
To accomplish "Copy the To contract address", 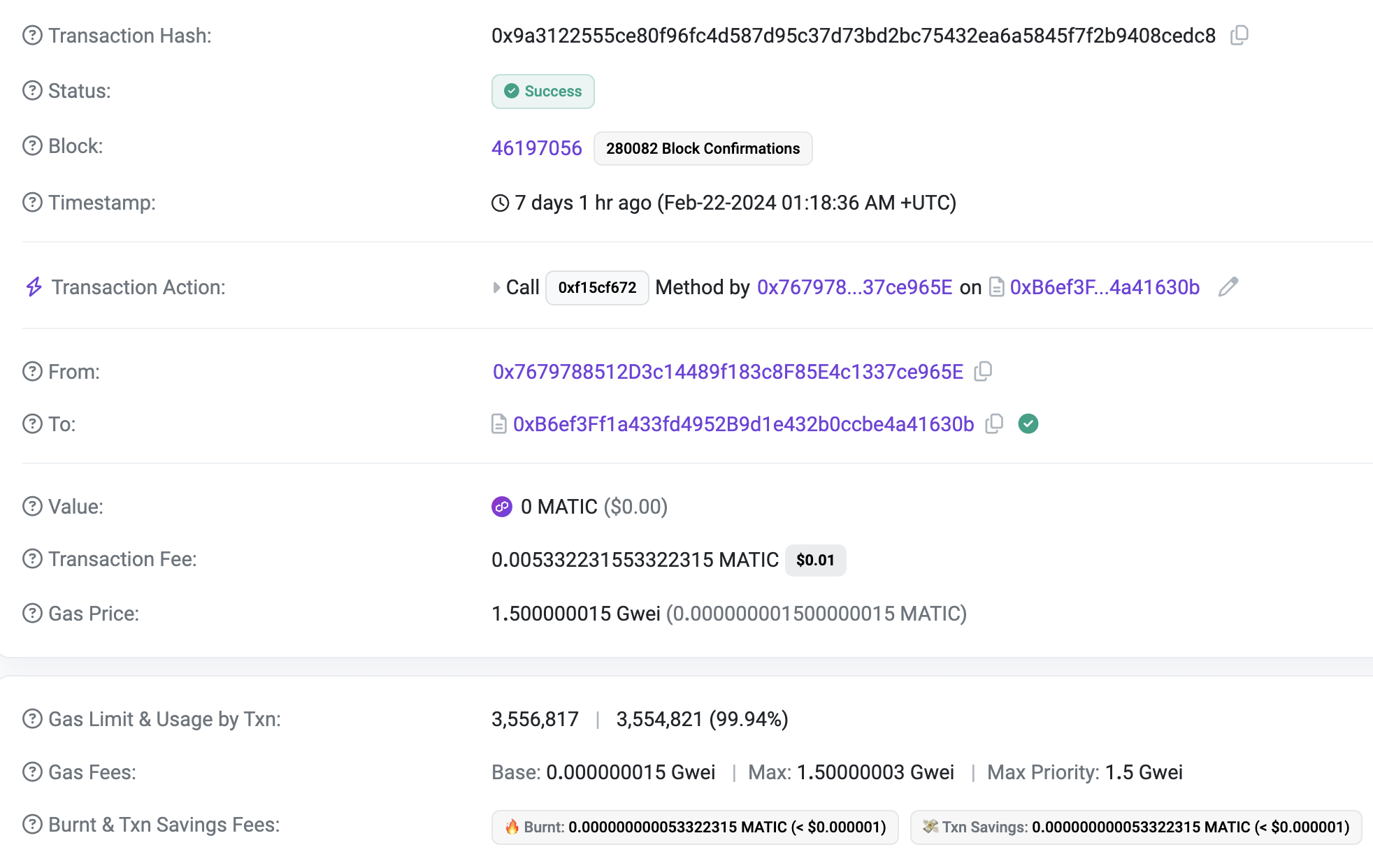I will pyautogui.click(x=994, y=424).
